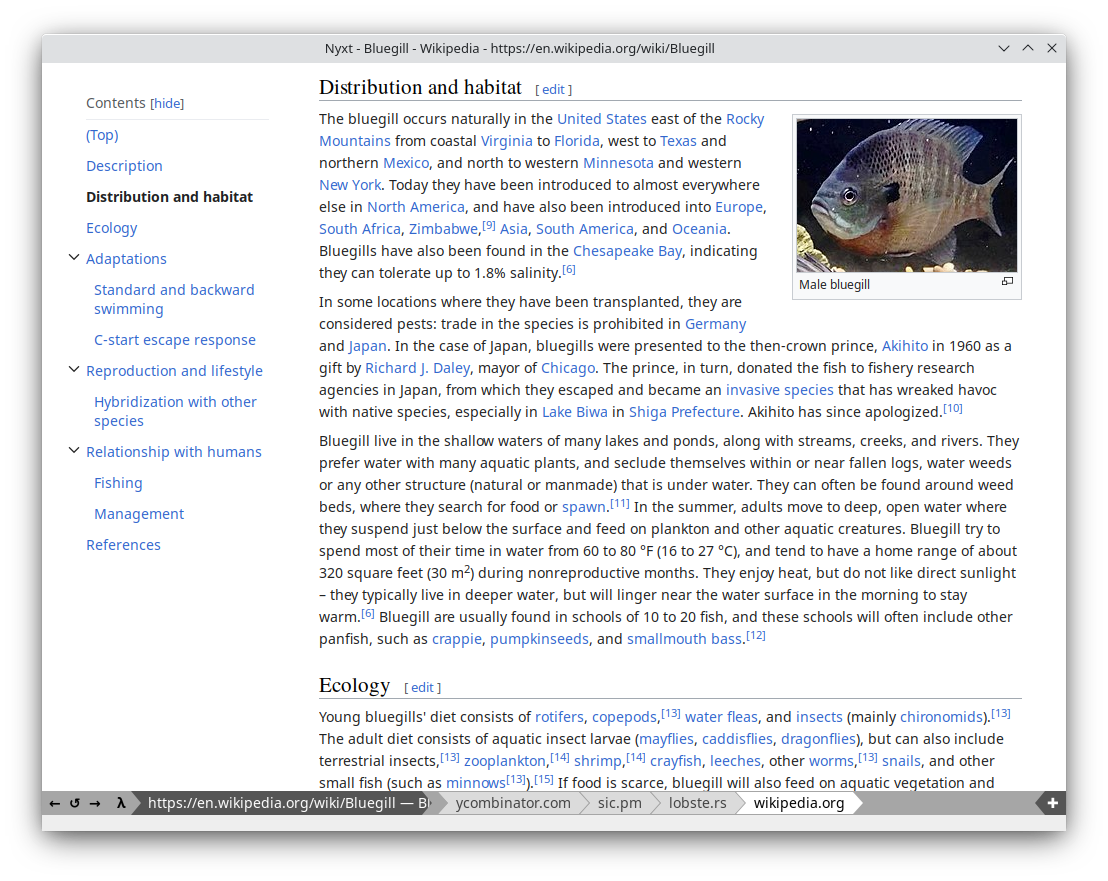Image resolution: width=1108 pixels, height=881 pixels.
Task: Open the rotifers link
Action: (x=559, y=716)
